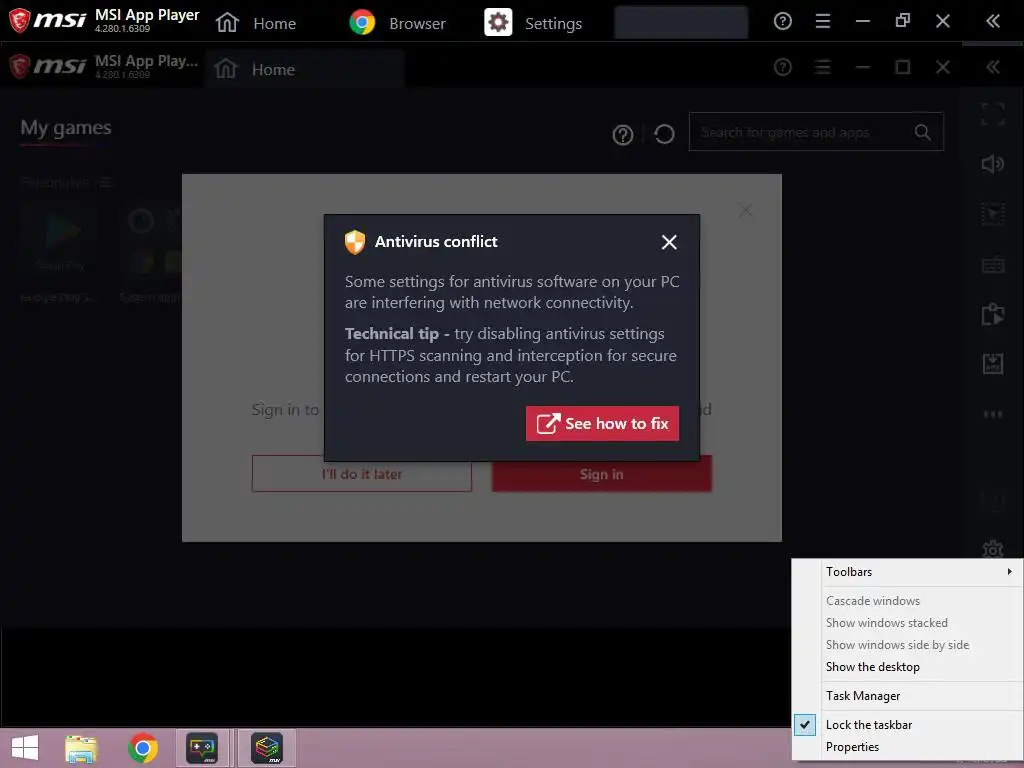1024x768 pixels.
Task: Click the My games heading
Action: click(66, 127)
